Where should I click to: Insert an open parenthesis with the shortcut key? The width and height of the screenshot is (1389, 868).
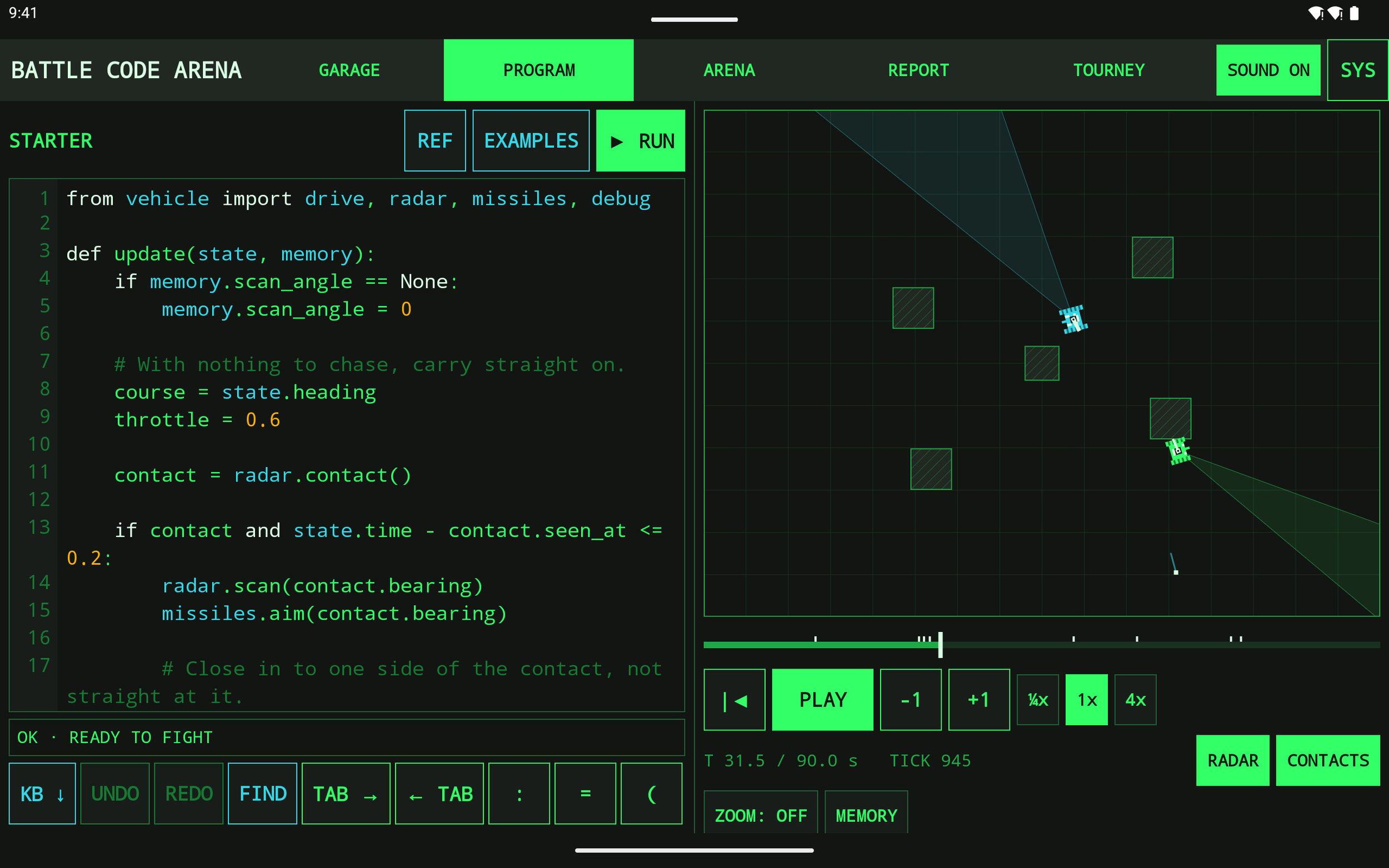click(651, 794)
